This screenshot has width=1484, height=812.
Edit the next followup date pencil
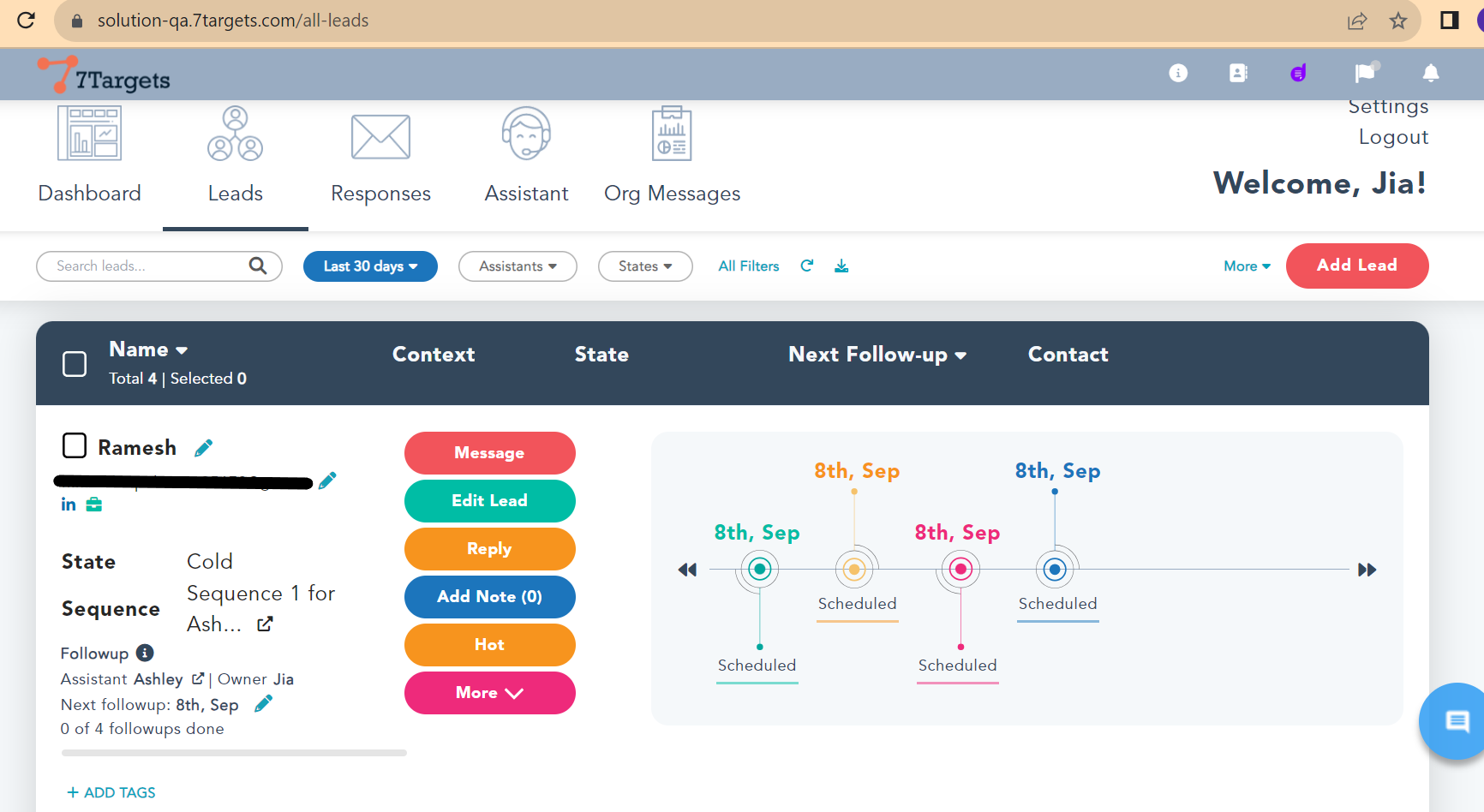263,704
